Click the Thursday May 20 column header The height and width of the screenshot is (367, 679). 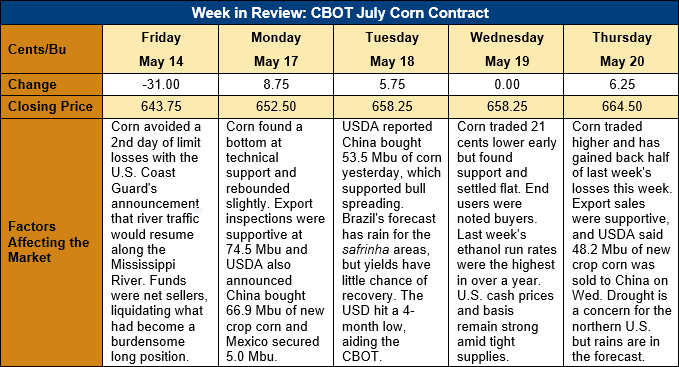[x=621, y=49]
